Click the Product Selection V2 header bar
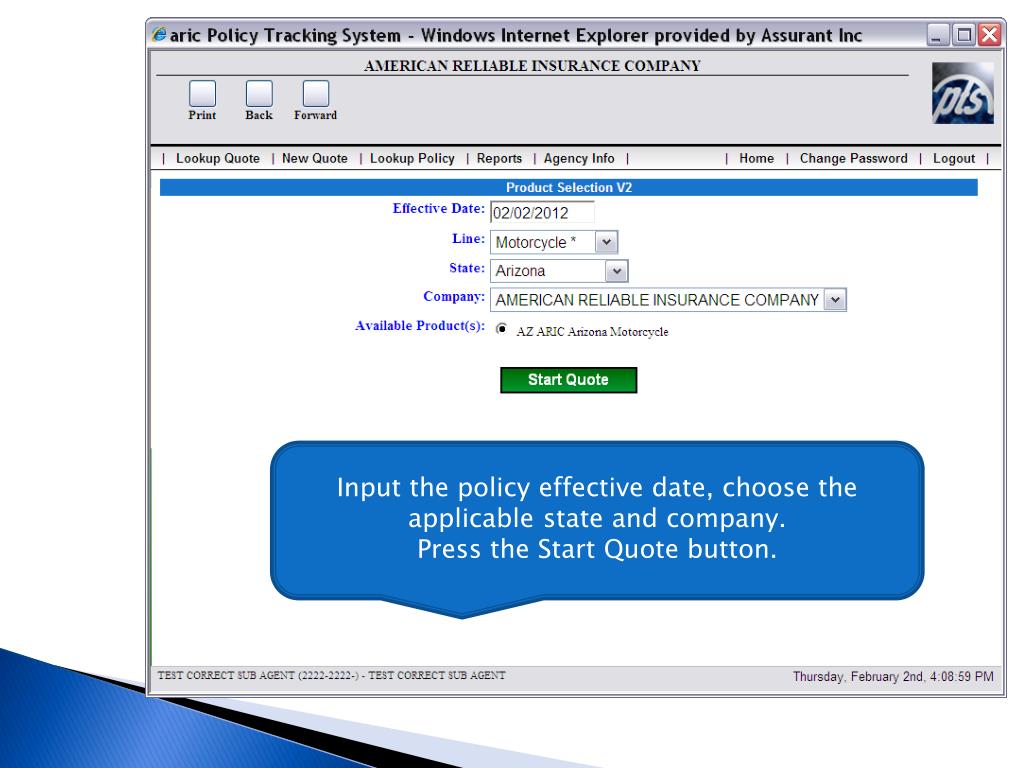Image resolution: width=1024 pixels, height=768 pixels. [x=569, y=187]
